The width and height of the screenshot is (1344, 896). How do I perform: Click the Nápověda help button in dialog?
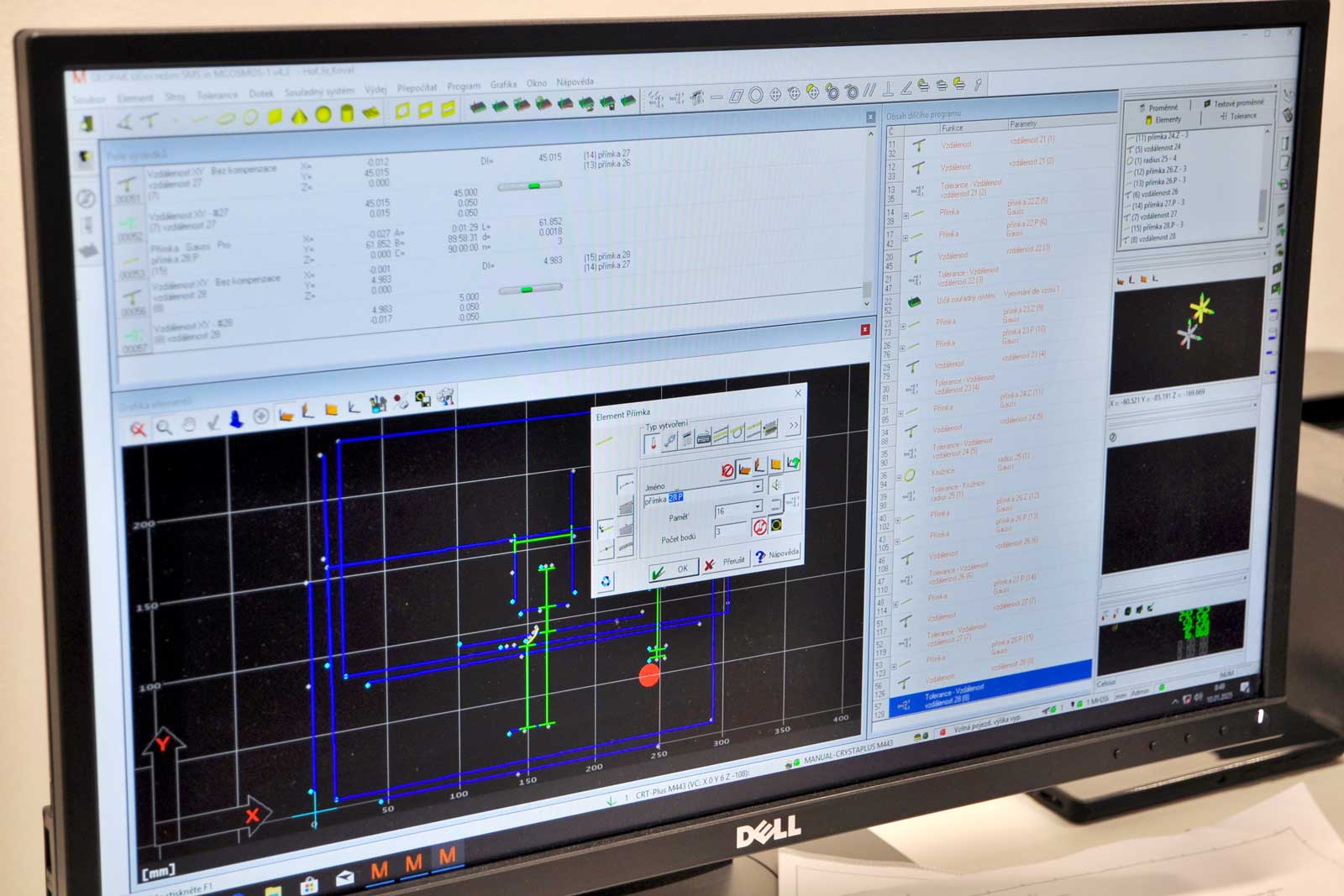[x=777, y=555]
